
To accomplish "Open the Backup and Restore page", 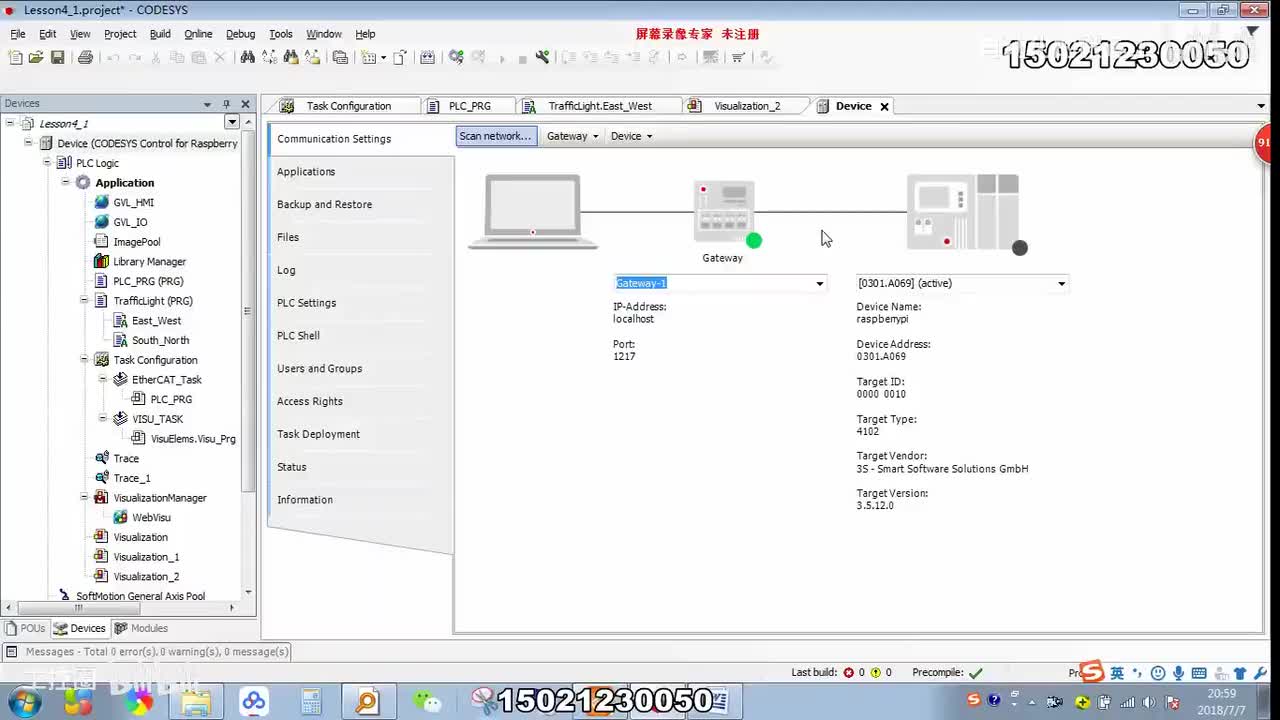I will point(324,204).
